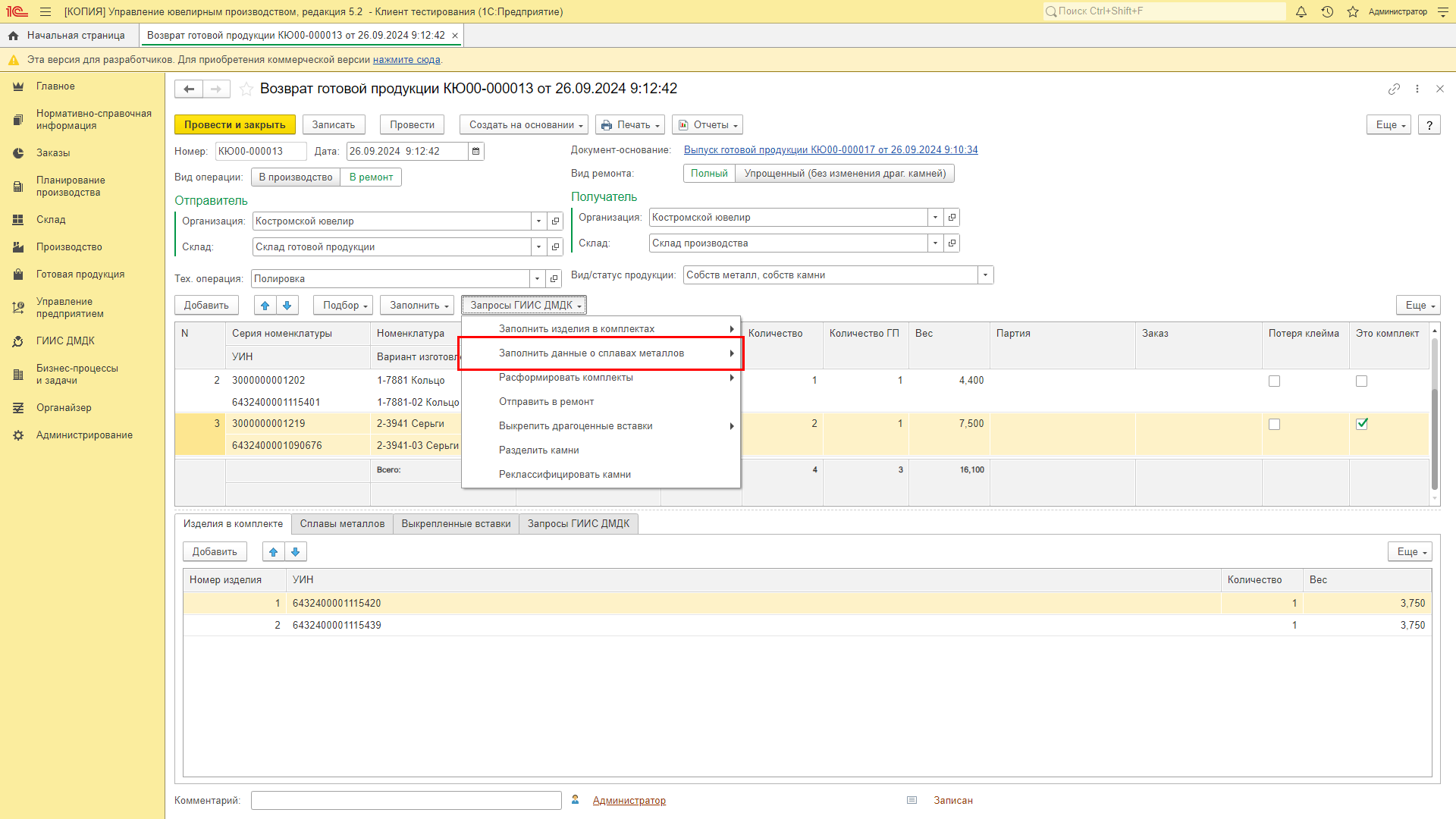The image size is (1456, 819).
Task: Open Склад section in sidebar
Action: [51, 220]
